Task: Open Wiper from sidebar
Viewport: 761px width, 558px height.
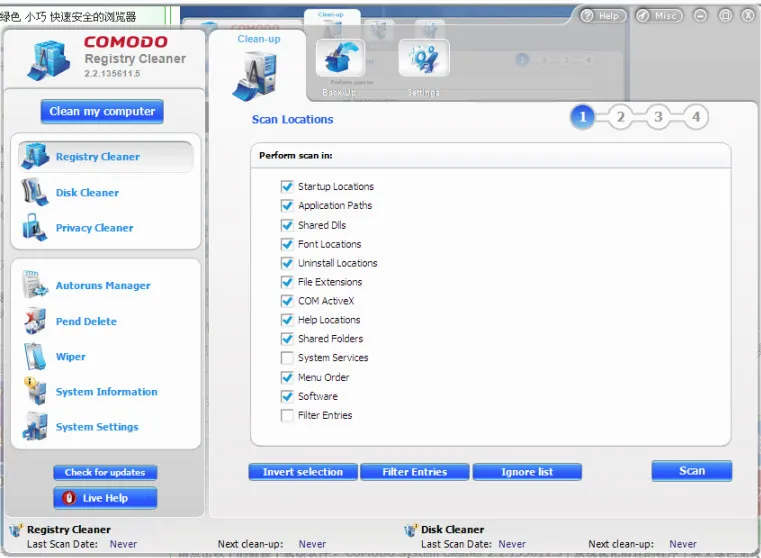Action: (x=70, y=357)
